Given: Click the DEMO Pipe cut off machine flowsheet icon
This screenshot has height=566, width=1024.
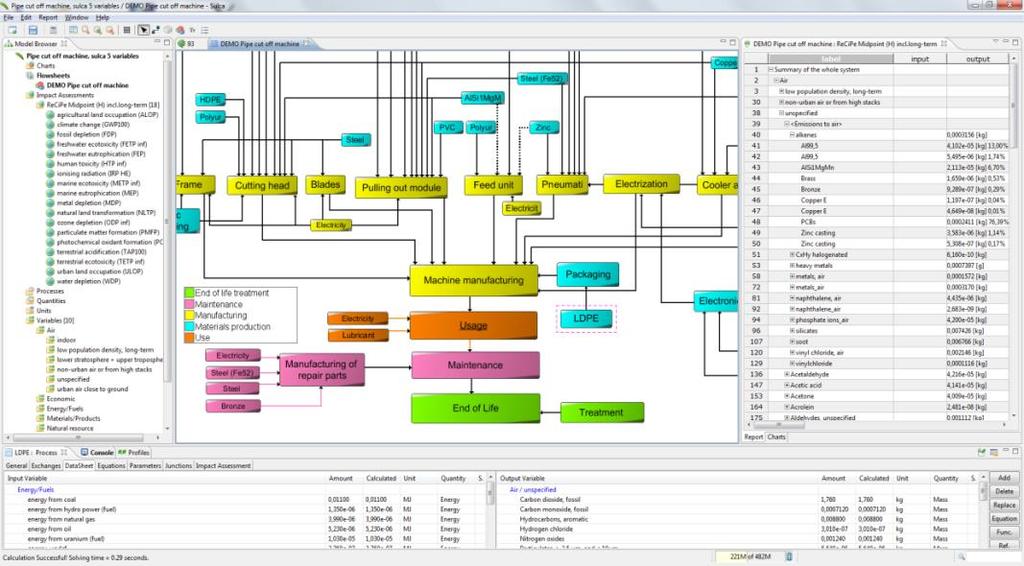Looking at the screenshot, I should click(x=40, y=85).
